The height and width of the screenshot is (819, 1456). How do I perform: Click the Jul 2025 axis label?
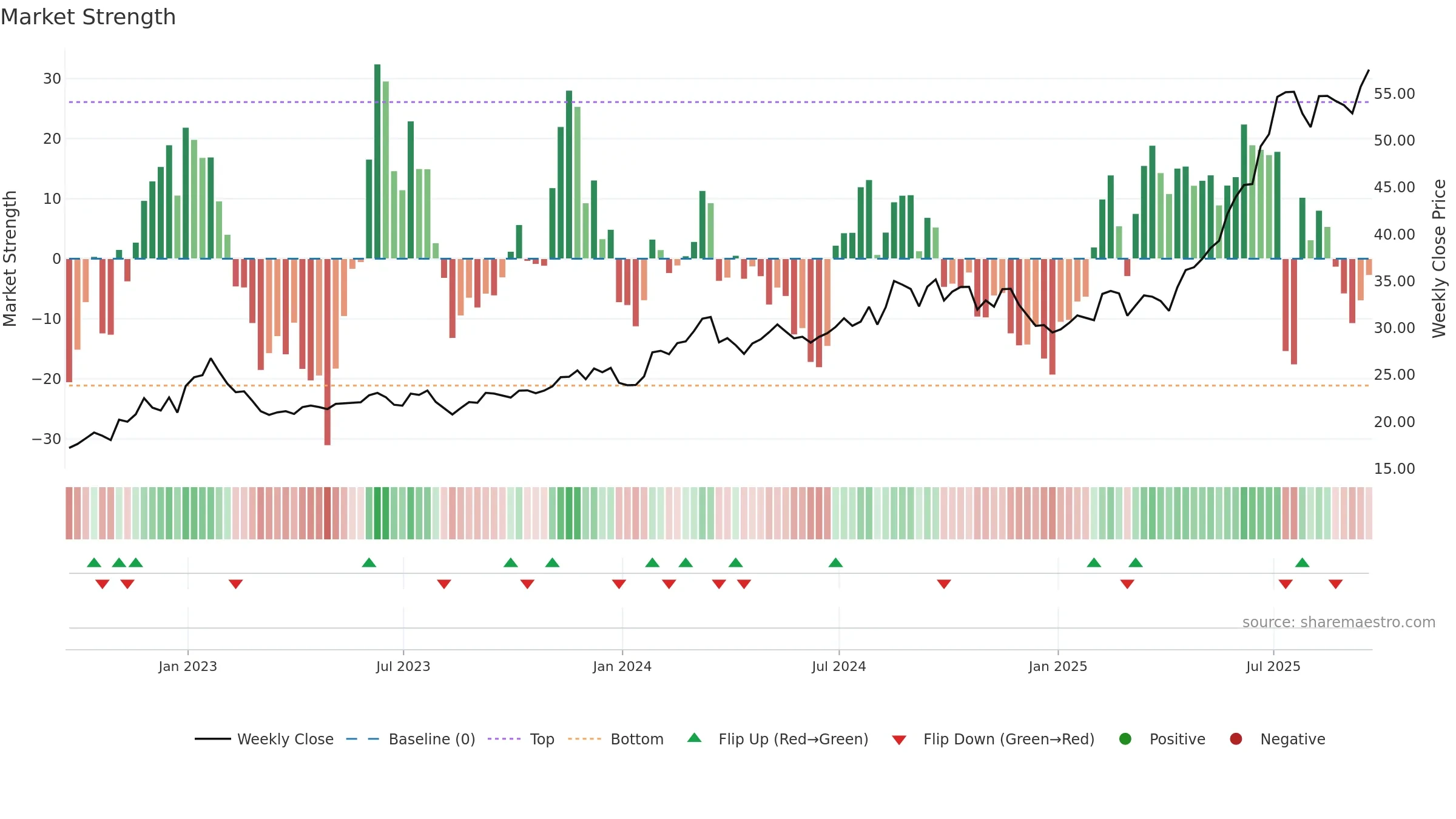[1273, 666]
